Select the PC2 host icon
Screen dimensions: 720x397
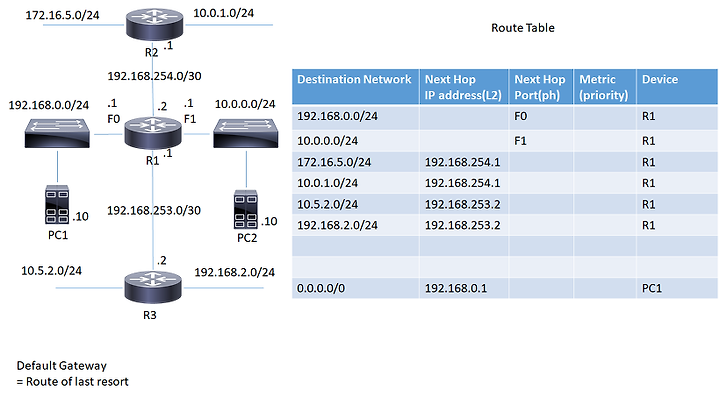(x=246, y=210)
